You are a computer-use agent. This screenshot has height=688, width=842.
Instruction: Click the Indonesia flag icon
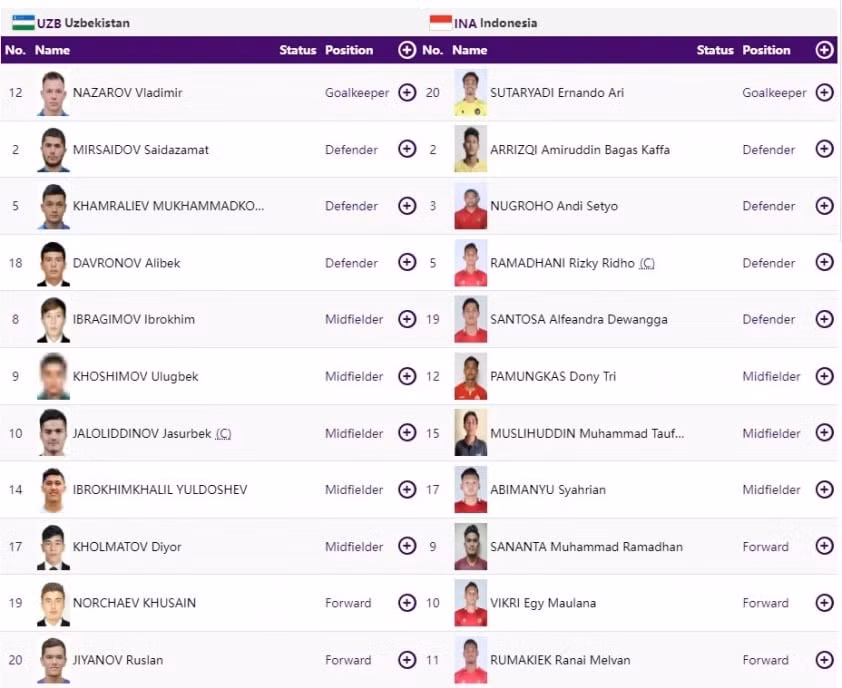coord(440,23)
